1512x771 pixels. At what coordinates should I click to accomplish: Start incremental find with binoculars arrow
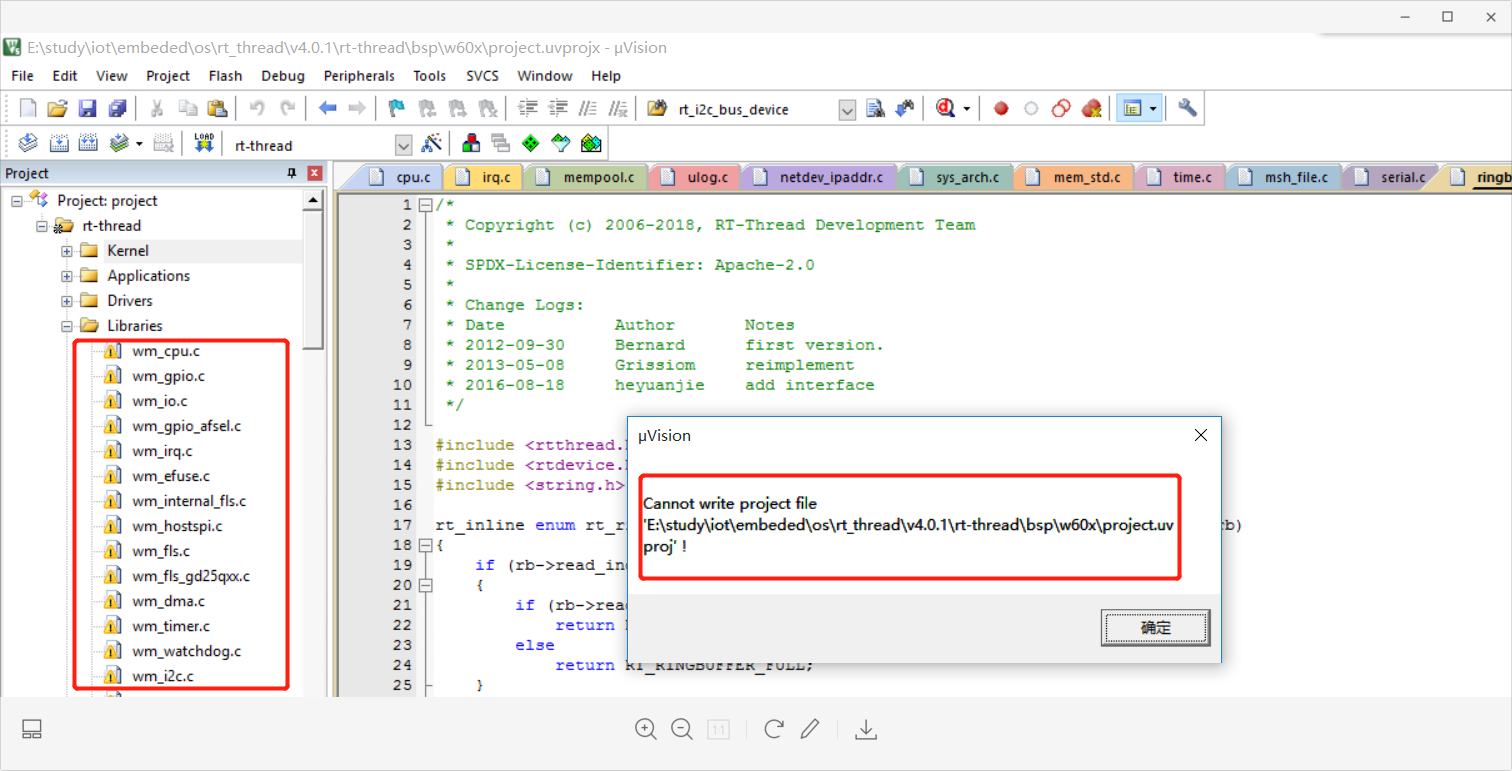pos(905,109)
